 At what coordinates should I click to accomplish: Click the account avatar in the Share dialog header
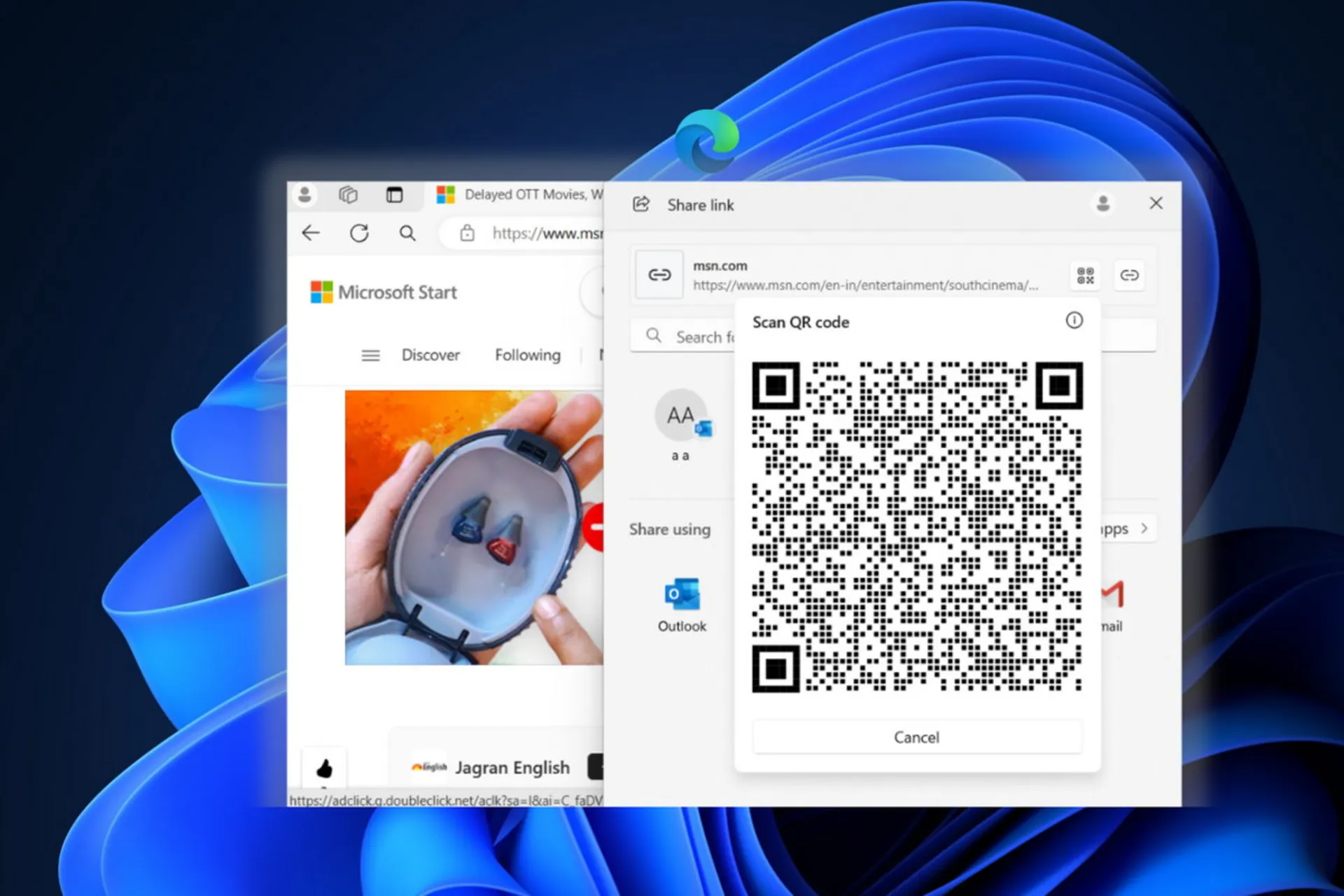click(1103, 204)
